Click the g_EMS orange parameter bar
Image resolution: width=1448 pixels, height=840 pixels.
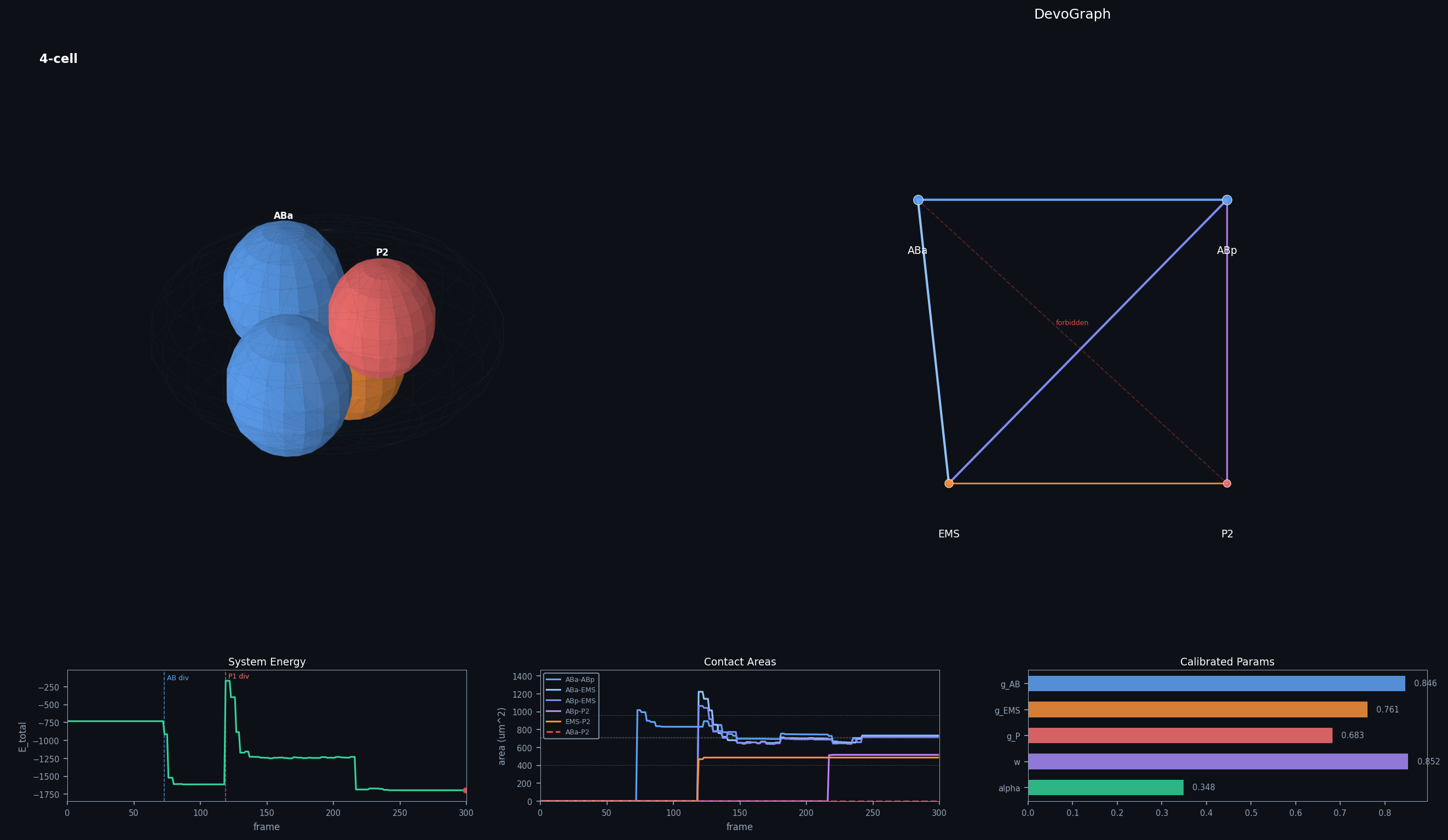click(x=1197, y=710)
